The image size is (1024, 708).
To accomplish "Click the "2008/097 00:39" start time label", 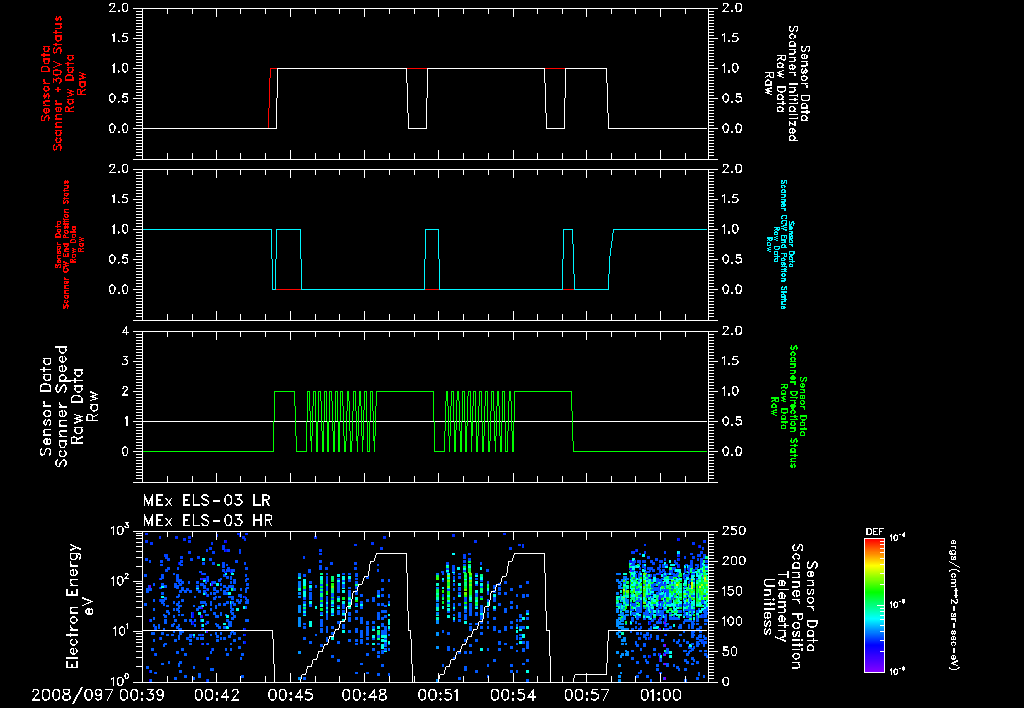I will 98,695.
